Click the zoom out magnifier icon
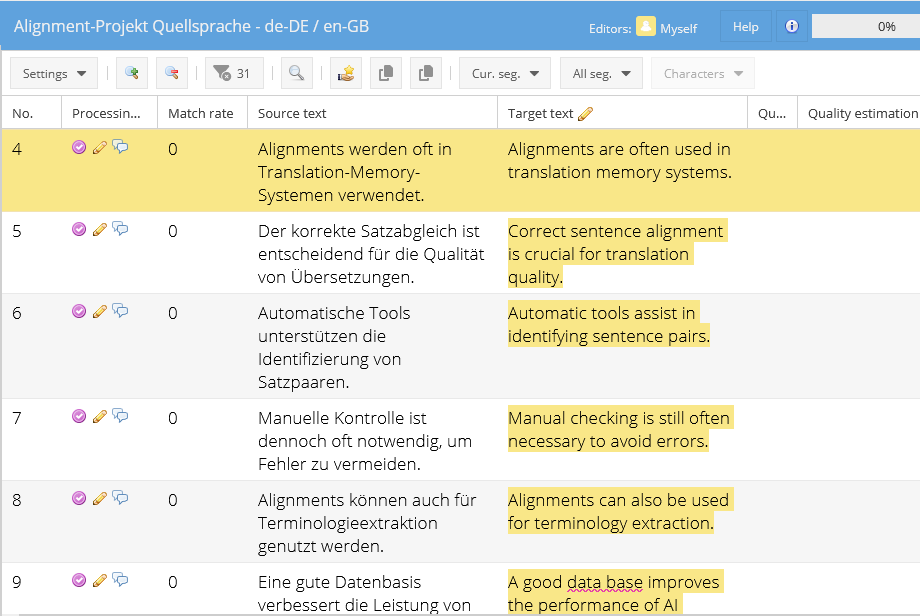This screenshot has width=920, height=616. [171, 74]
